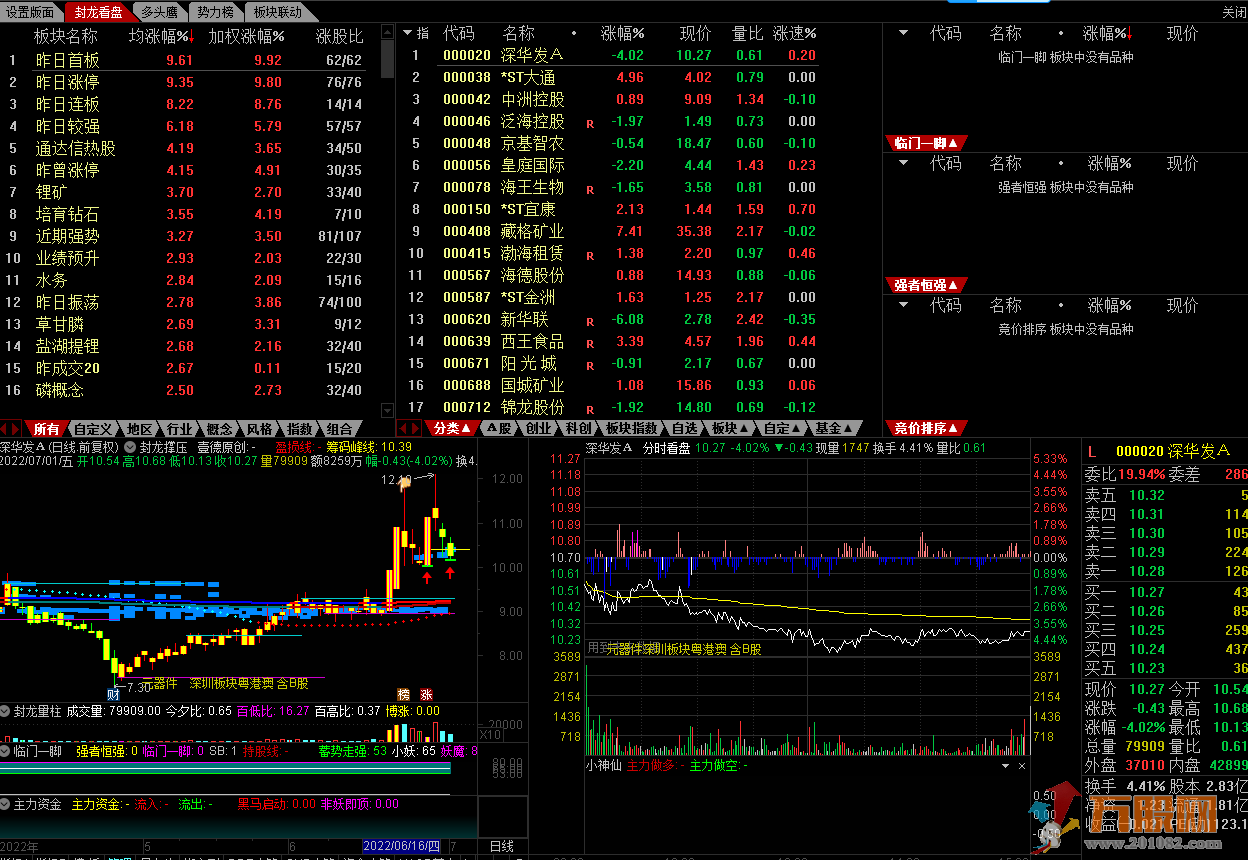Select the 行业 sector filter tab
This screenshot has height=860, width=1248.
click(x=180, y=428)
